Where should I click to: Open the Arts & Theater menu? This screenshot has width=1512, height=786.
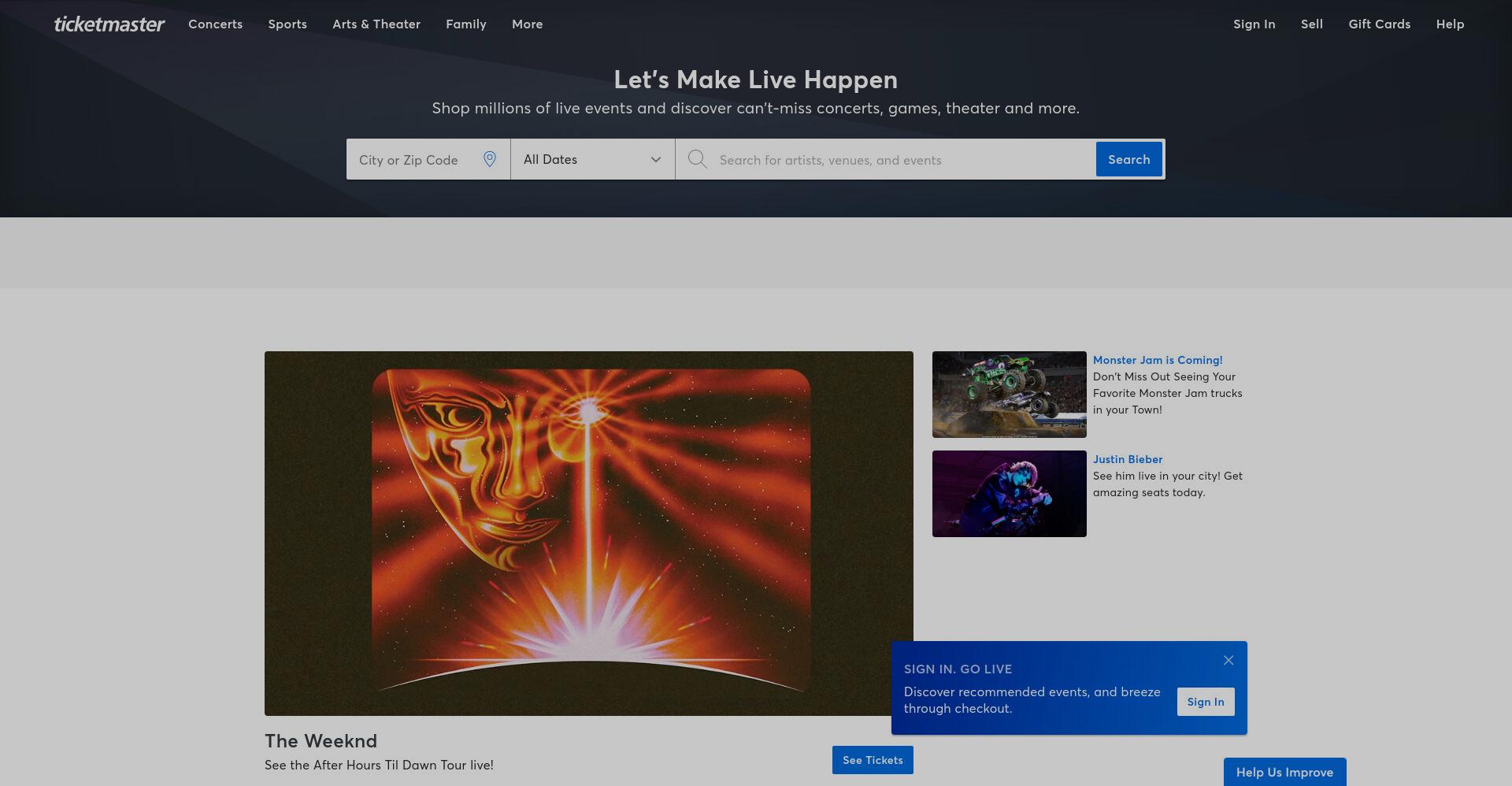pos(376,24)
